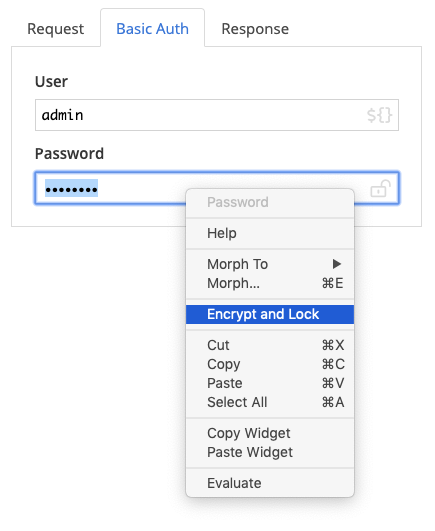Click the unlock padlock icon in Password field
The height and width of the screenshot is (531, 435).
pyautogui.click(x=380, y=189)
